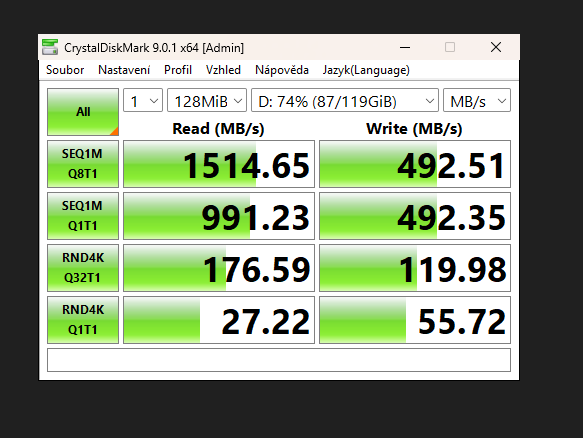Screen dimensions: 583x438
Task: Click the Read (MB/s) column header
Action: click(x=218, y=129)
